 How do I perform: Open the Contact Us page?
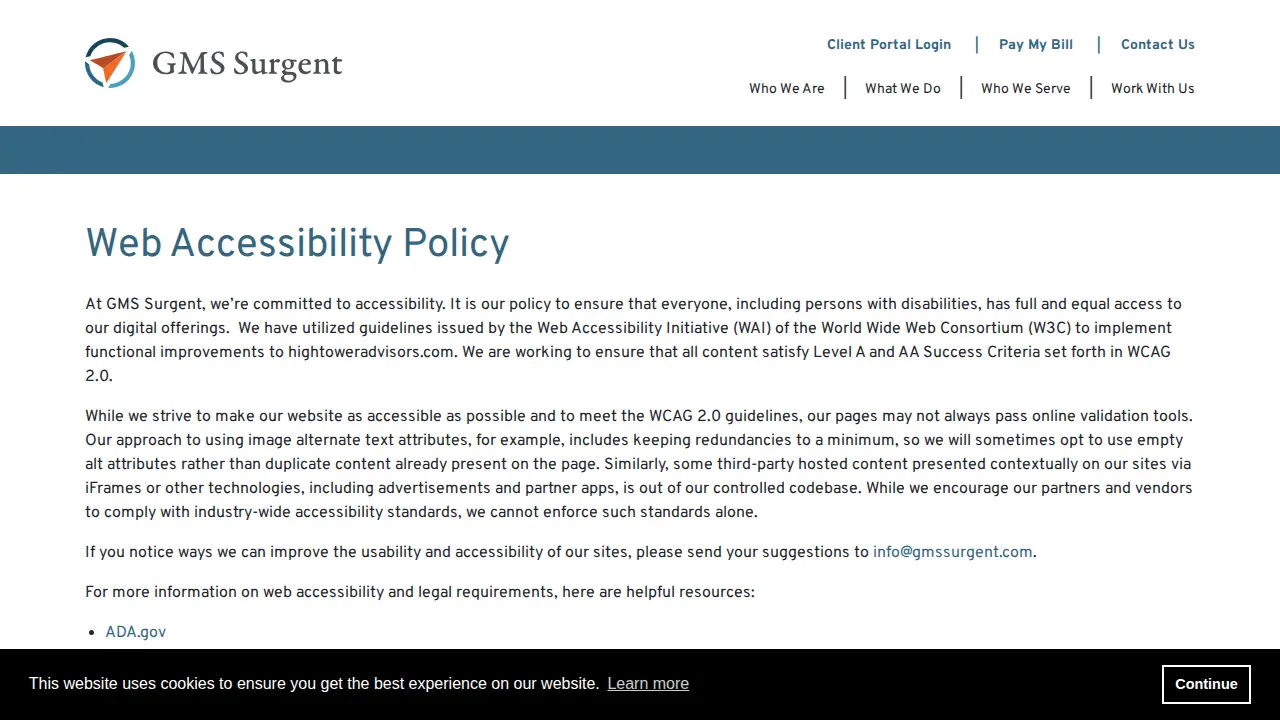pyautogui.click(x=1158, y=44)
